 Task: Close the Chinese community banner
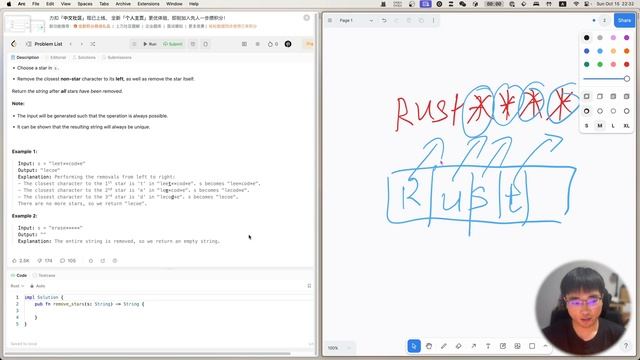tap(307, 18)
